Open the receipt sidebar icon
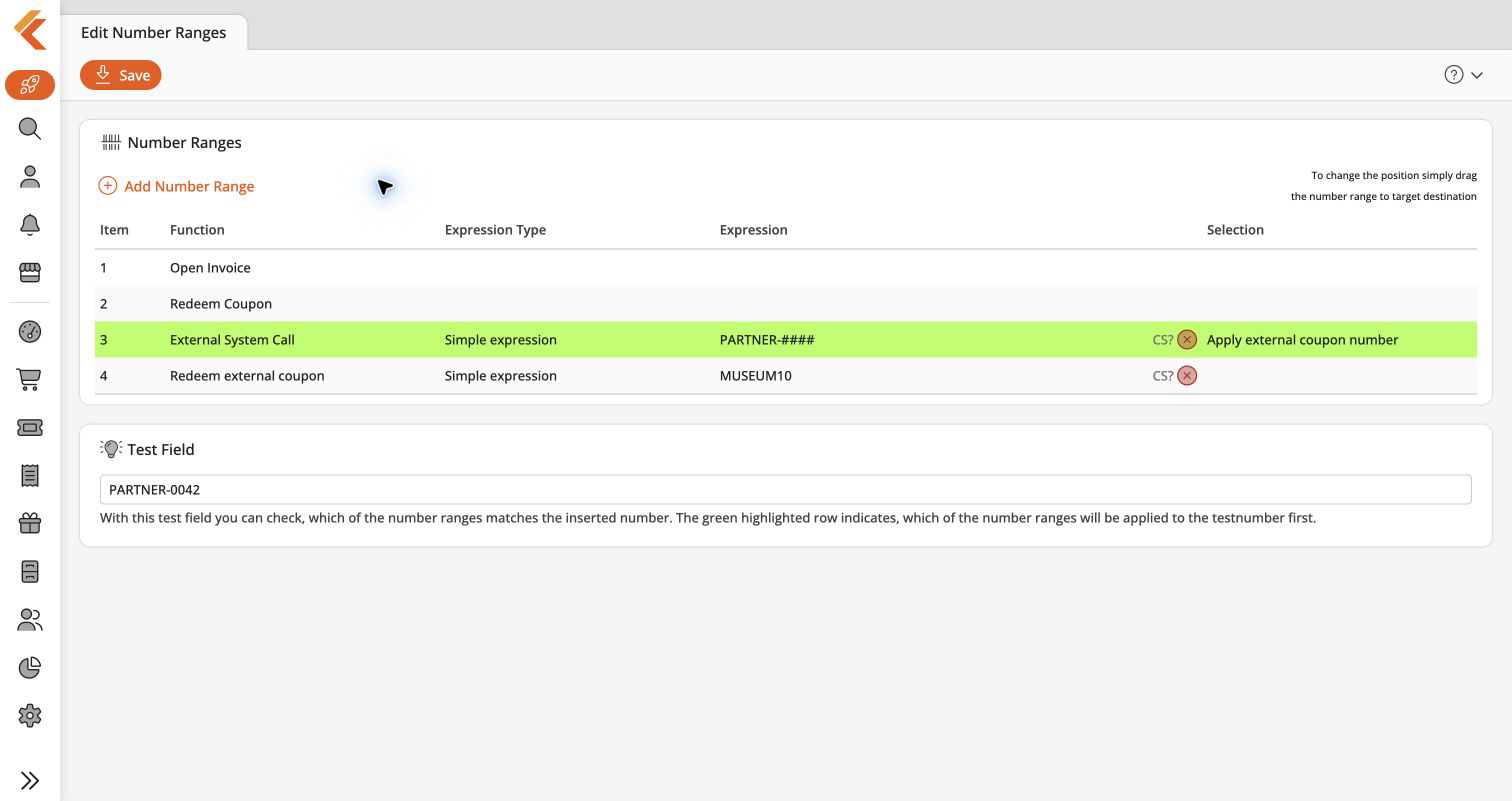This screenshot has height=801, width=1512. click(30, 476)
